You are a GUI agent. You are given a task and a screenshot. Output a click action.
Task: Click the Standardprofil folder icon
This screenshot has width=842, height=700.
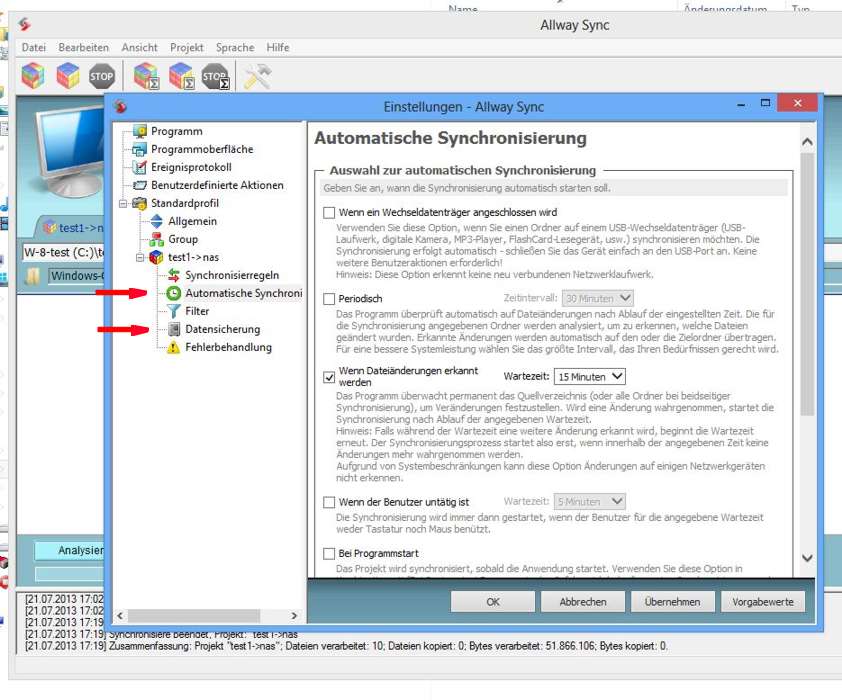[x=140, y=203]
